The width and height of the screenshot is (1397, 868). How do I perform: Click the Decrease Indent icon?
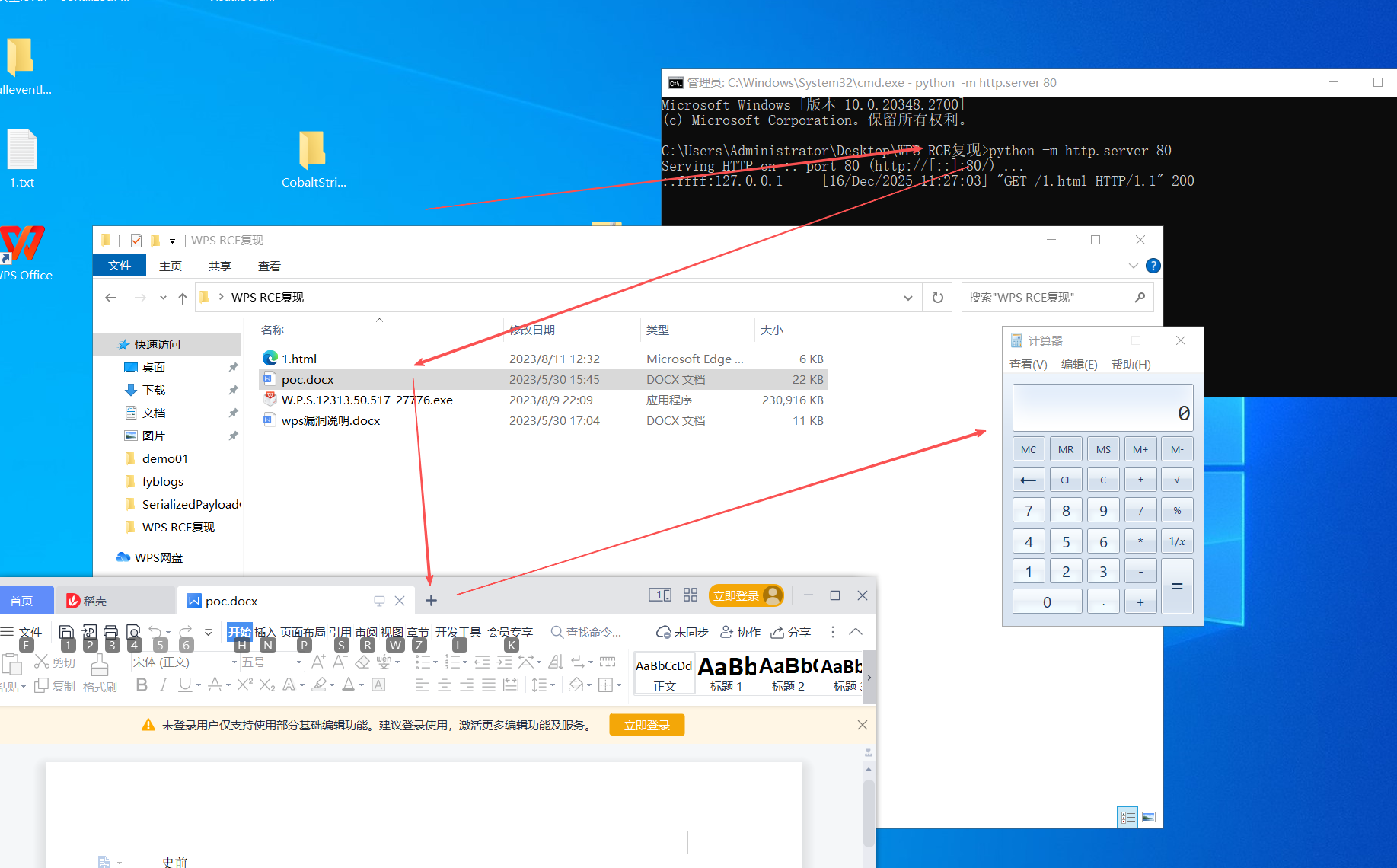(x=482, y=662)
